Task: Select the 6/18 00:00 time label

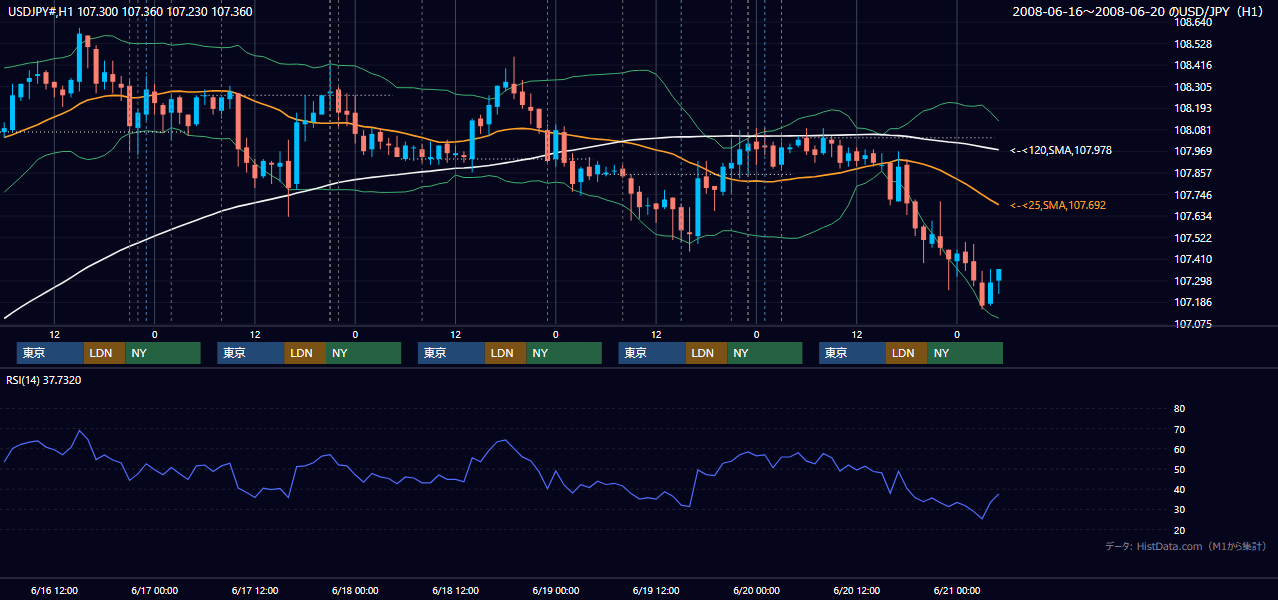Action: pos(355,590)
